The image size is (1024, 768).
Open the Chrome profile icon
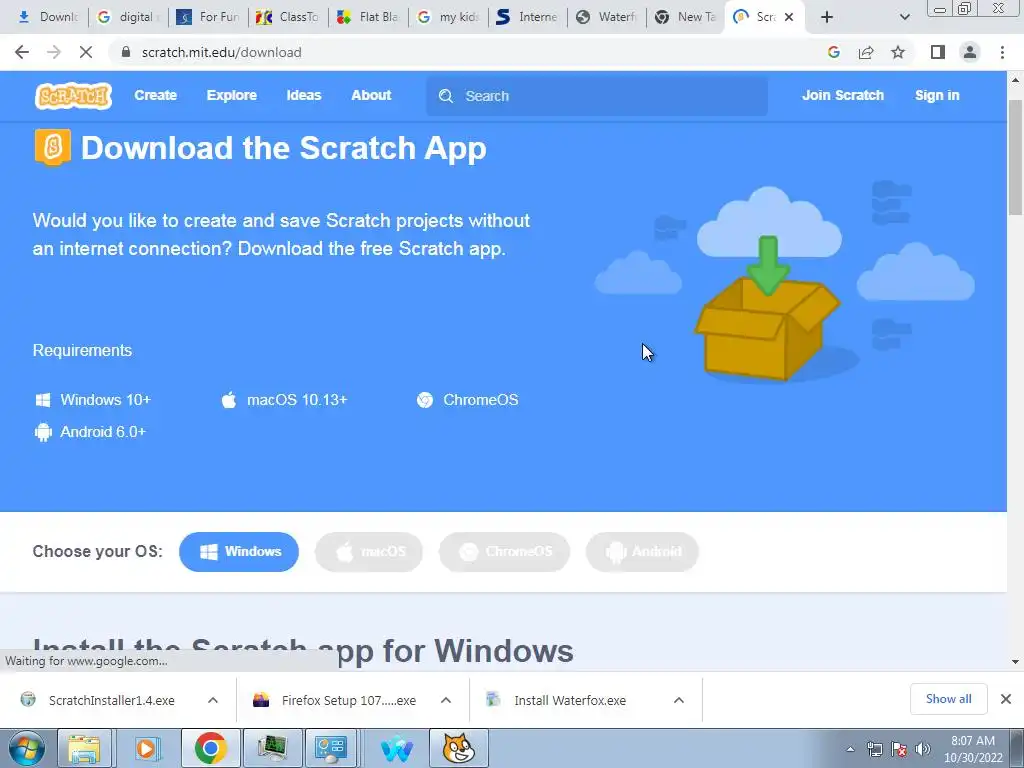(970, 52)
